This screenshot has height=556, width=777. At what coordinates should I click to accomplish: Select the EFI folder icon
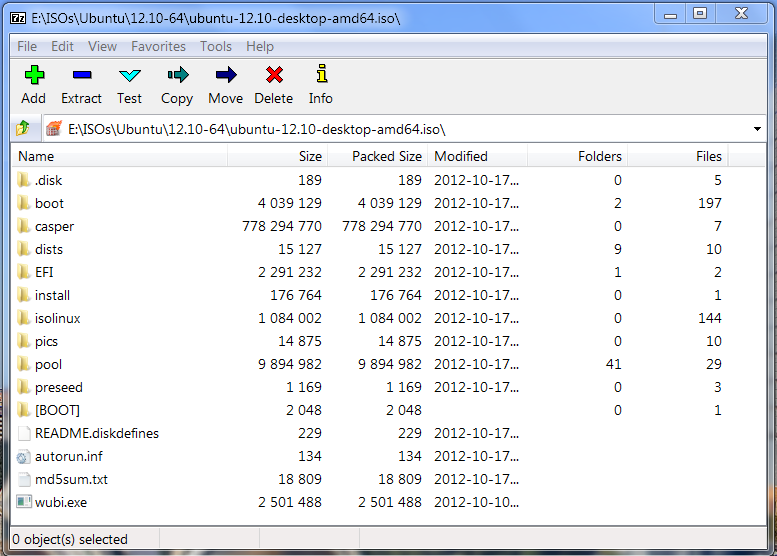(x=23, y=272)
